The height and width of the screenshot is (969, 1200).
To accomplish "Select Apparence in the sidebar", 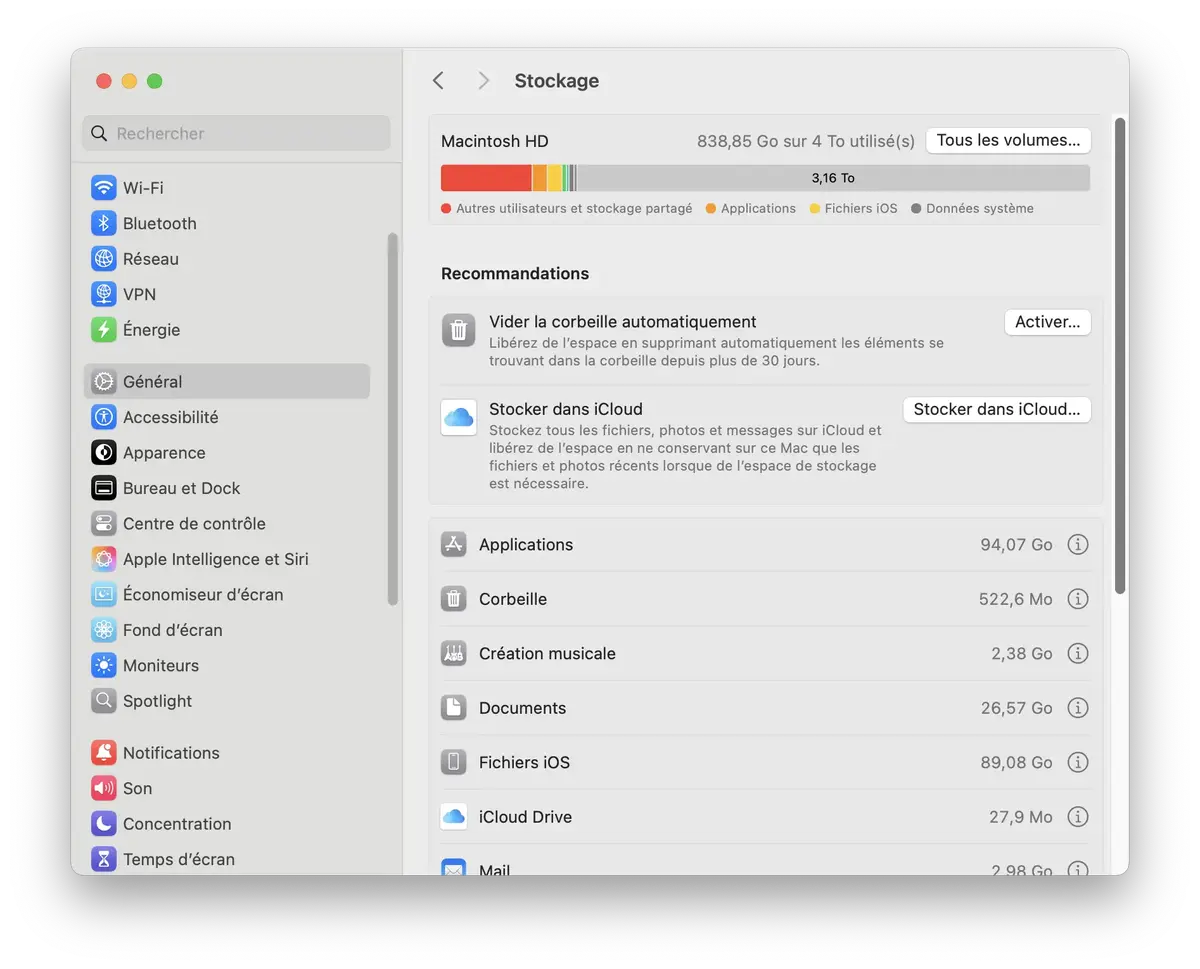I will tap(163, 453).
